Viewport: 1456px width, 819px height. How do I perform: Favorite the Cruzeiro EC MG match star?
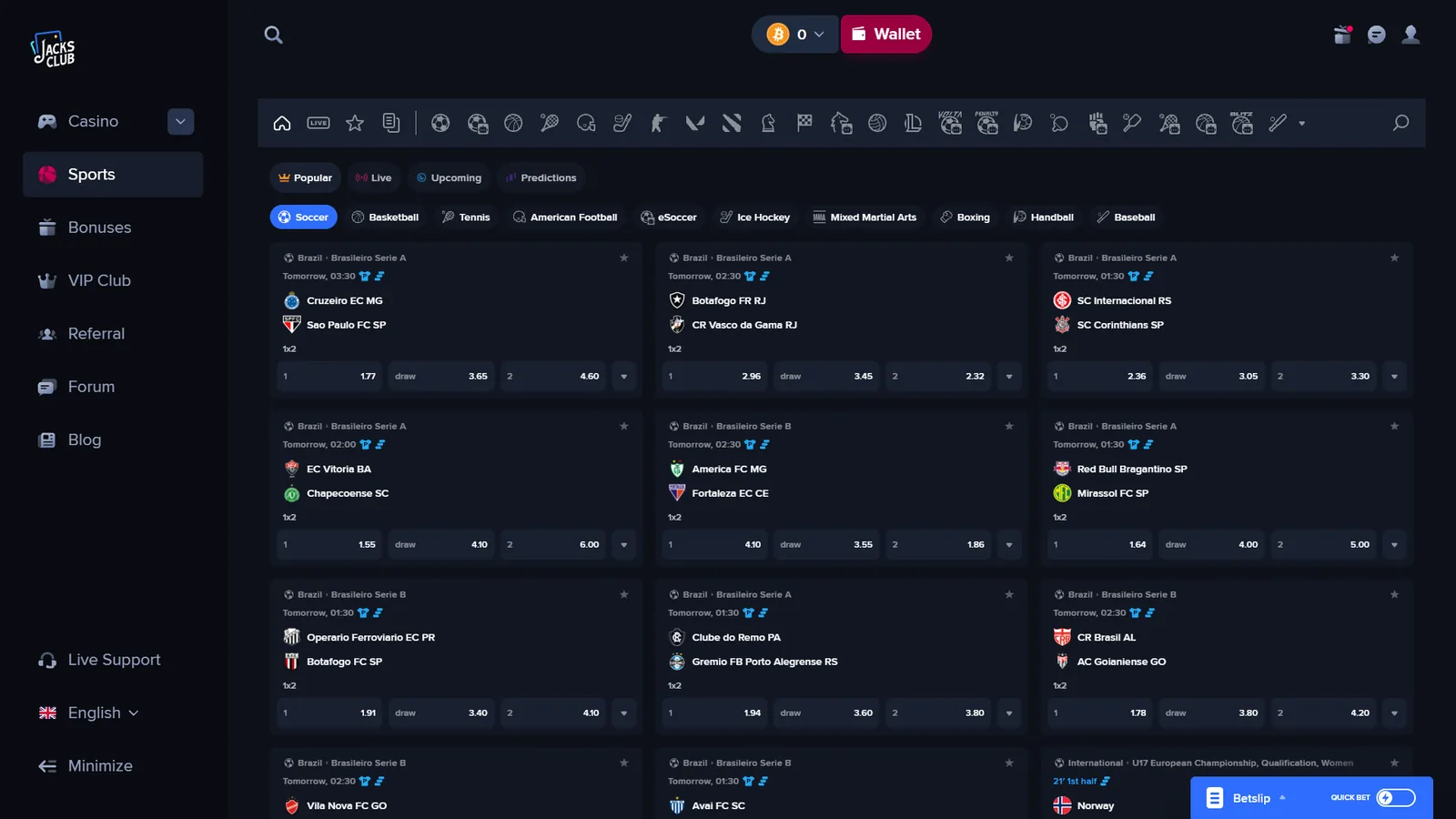pyautogui.click(x=624, y=258)
